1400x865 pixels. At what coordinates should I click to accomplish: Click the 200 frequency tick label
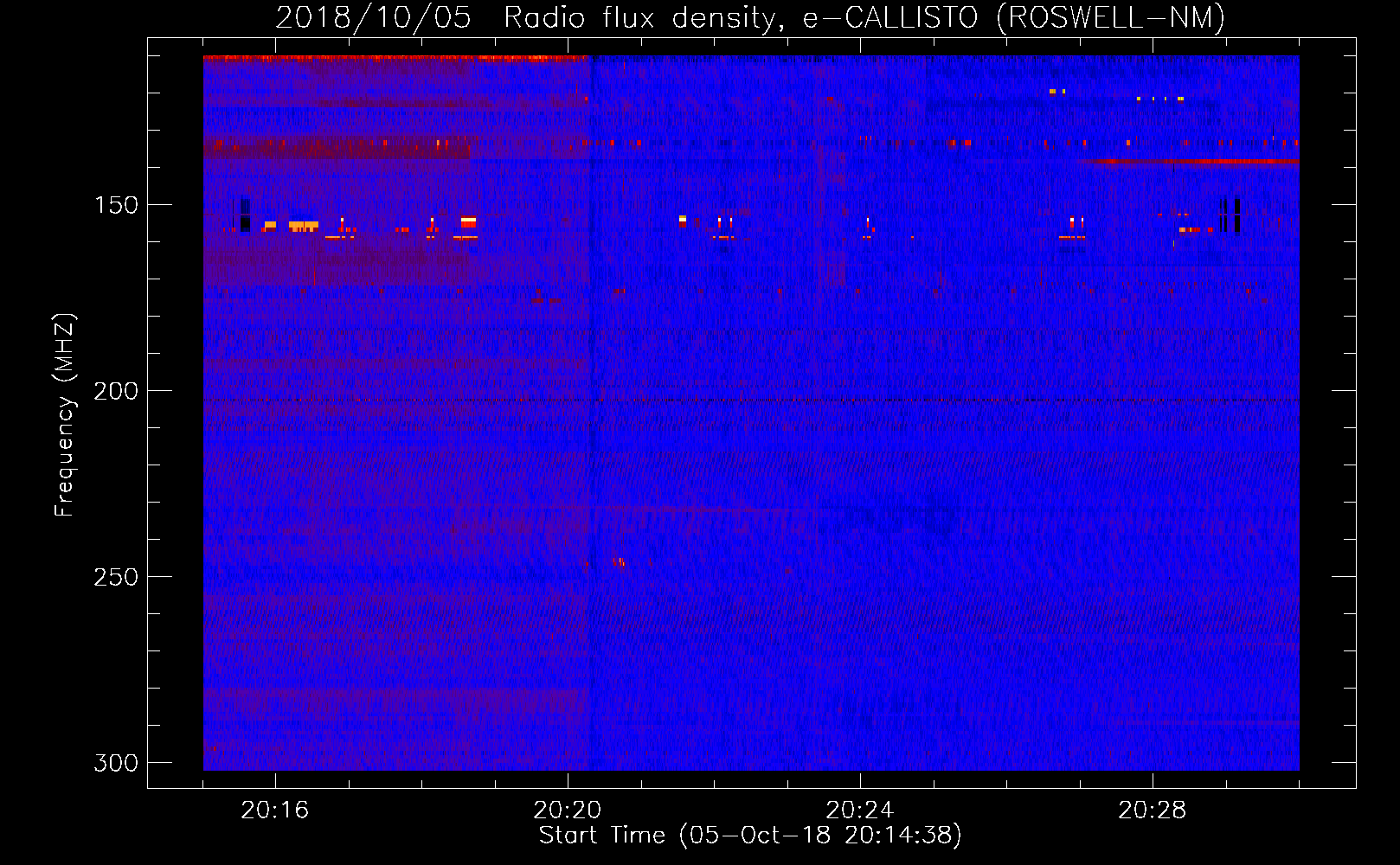point(116,391)
